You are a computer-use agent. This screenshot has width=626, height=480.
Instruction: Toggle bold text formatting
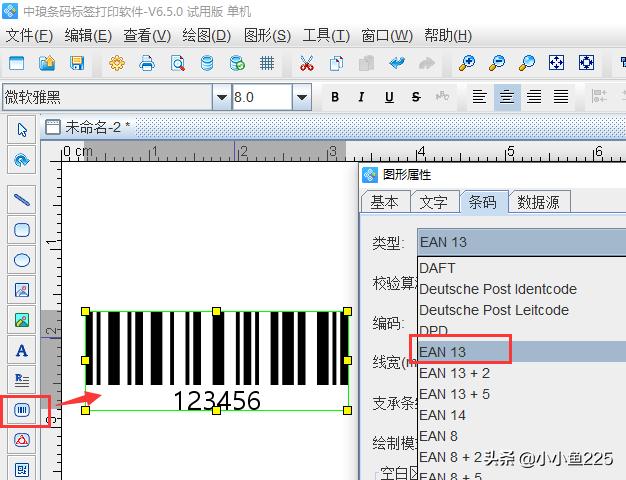[x=335, y=97]
